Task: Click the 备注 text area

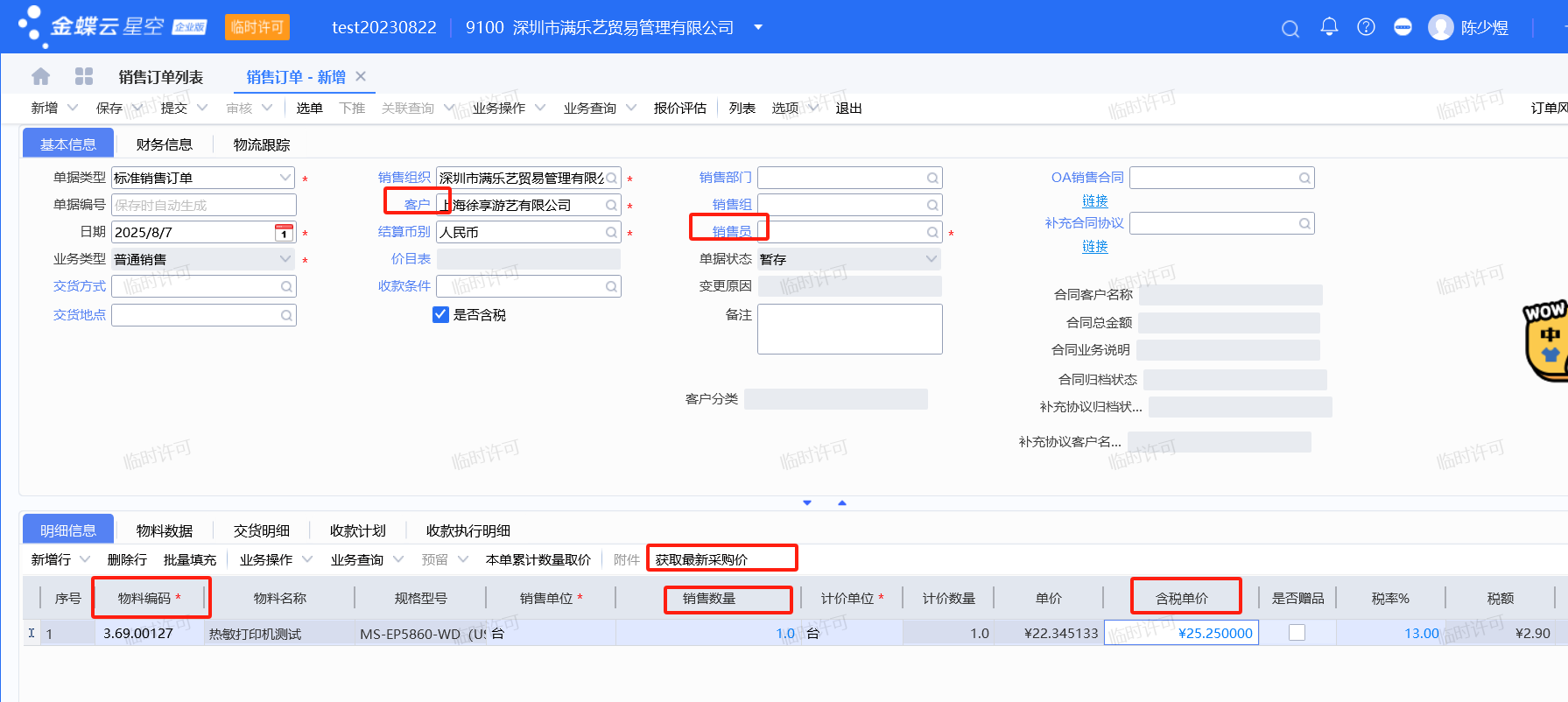Action: 849,329
